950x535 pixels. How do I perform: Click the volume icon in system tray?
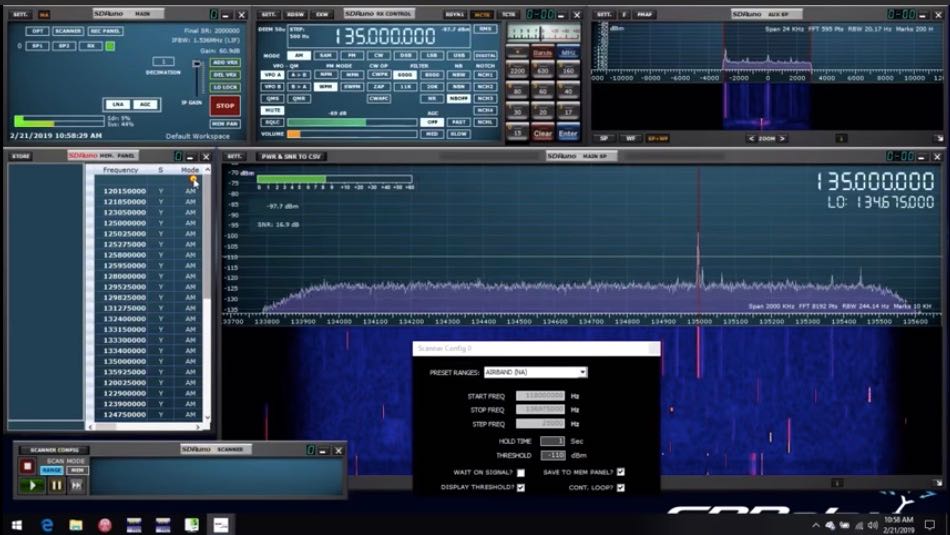click(872, 525)
